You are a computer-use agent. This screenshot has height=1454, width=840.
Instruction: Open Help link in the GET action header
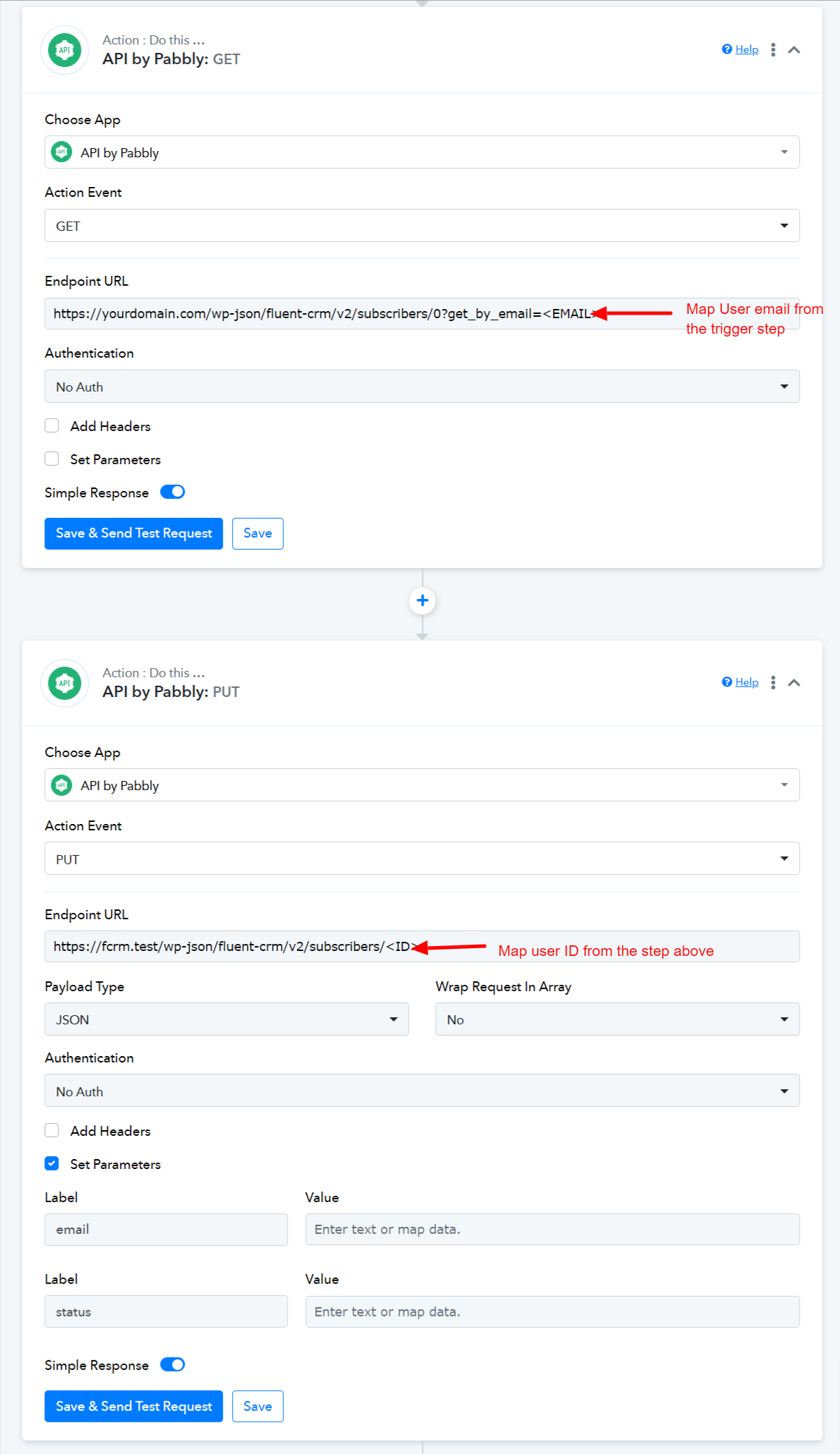(x=747, y=49)
